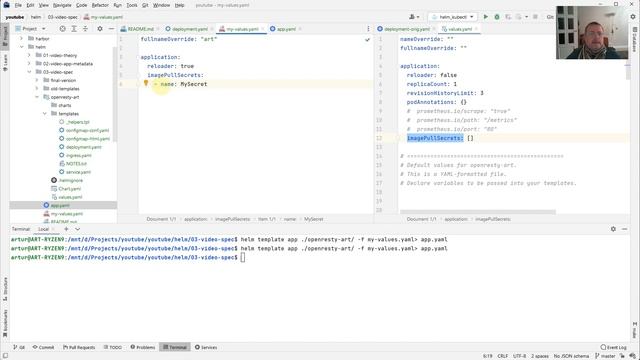This screenshot has height=360, width=640.
Task: Click CRLF line separator in status bar
Action: 502,356
